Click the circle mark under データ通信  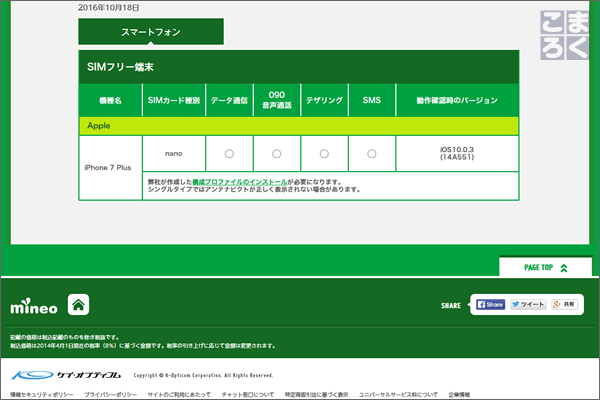[x=229, y=153]
